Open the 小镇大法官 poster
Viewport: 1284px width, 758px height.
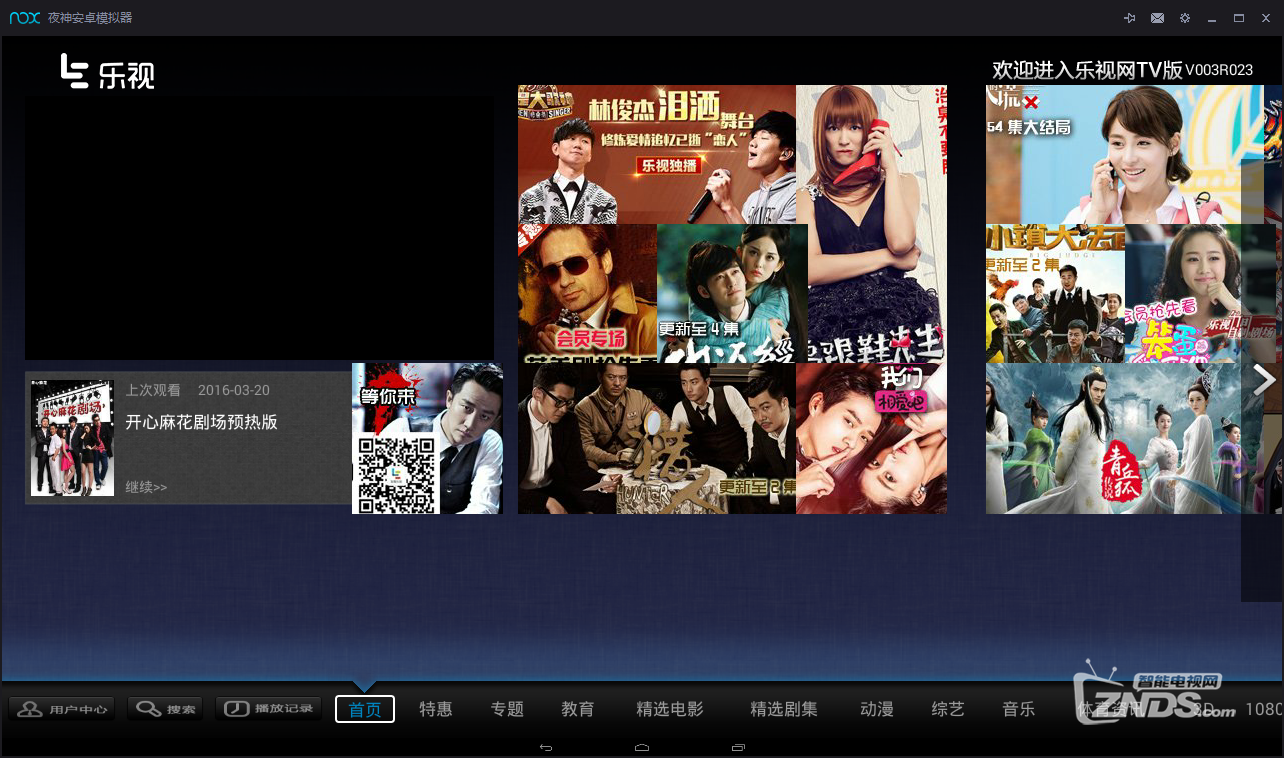(x=1055, y=293)
